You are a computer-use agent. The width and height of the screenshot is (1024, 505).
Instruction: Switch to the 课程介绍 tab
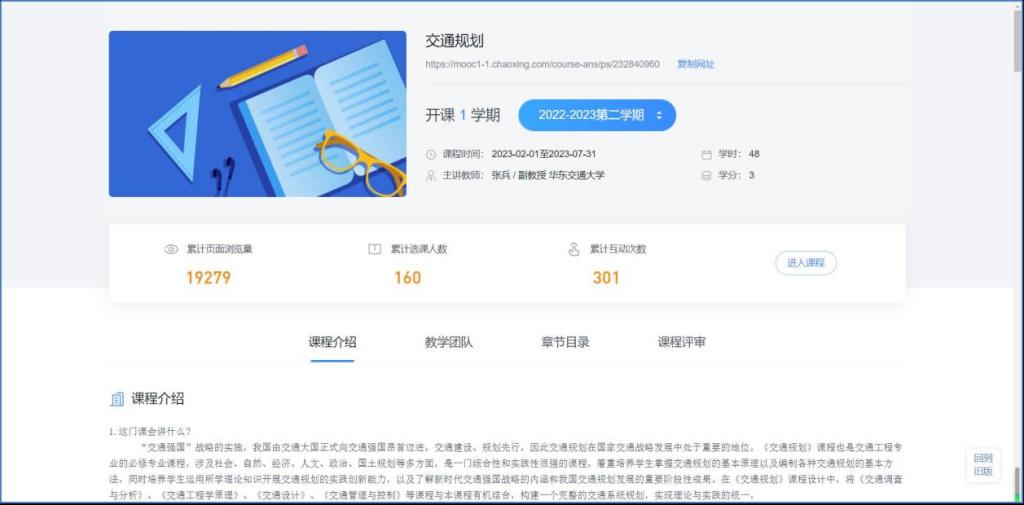[332, 342]
